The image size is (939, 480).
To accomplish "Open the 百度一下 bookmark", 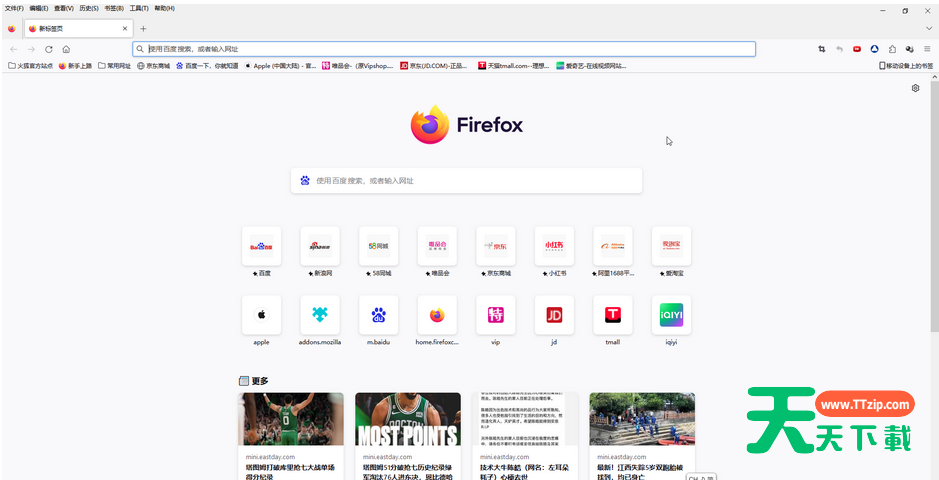I will pyautogui.click(x=207, y=66).
